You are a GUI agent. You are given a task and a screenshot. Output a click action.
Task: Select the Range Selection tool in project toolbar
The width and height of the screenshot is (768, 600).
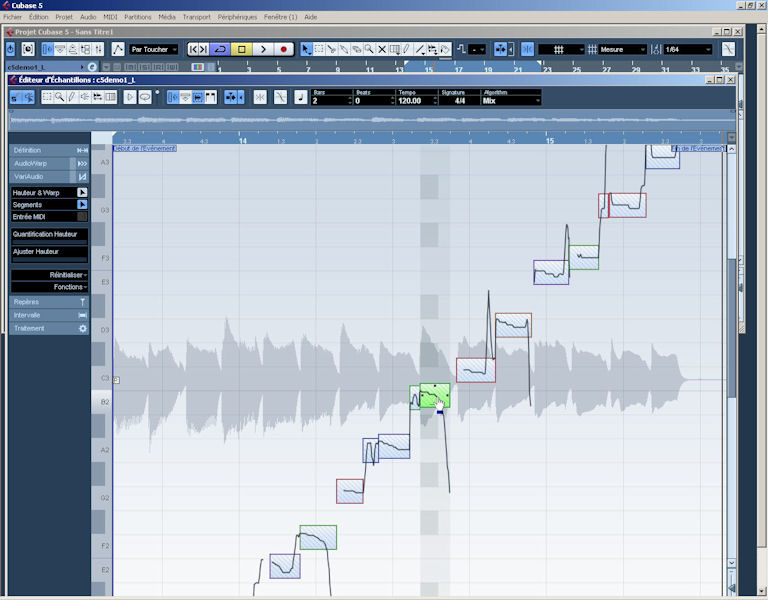(x=319, y=49)
